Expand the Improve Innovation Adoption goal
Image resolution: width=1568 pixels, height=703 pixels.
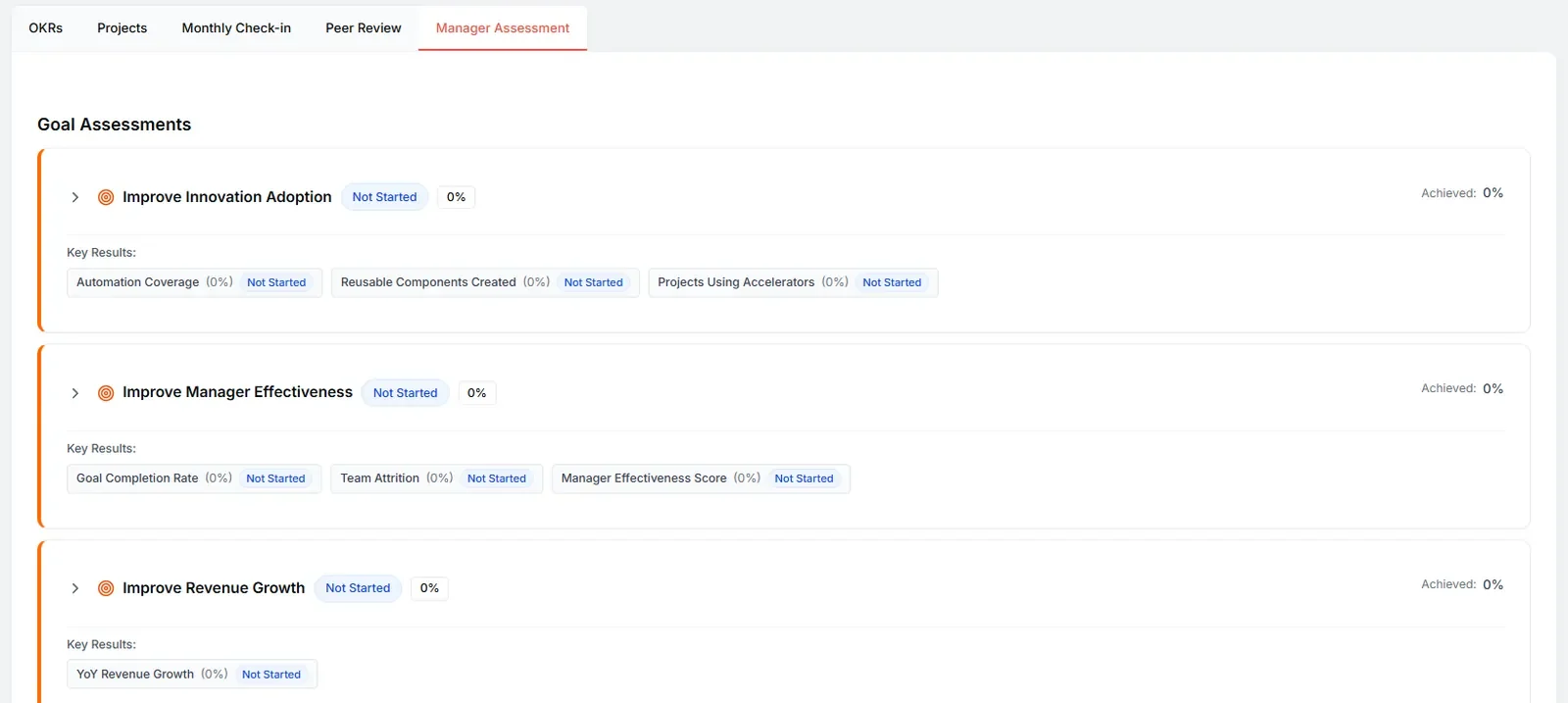(x=74, y=197)
